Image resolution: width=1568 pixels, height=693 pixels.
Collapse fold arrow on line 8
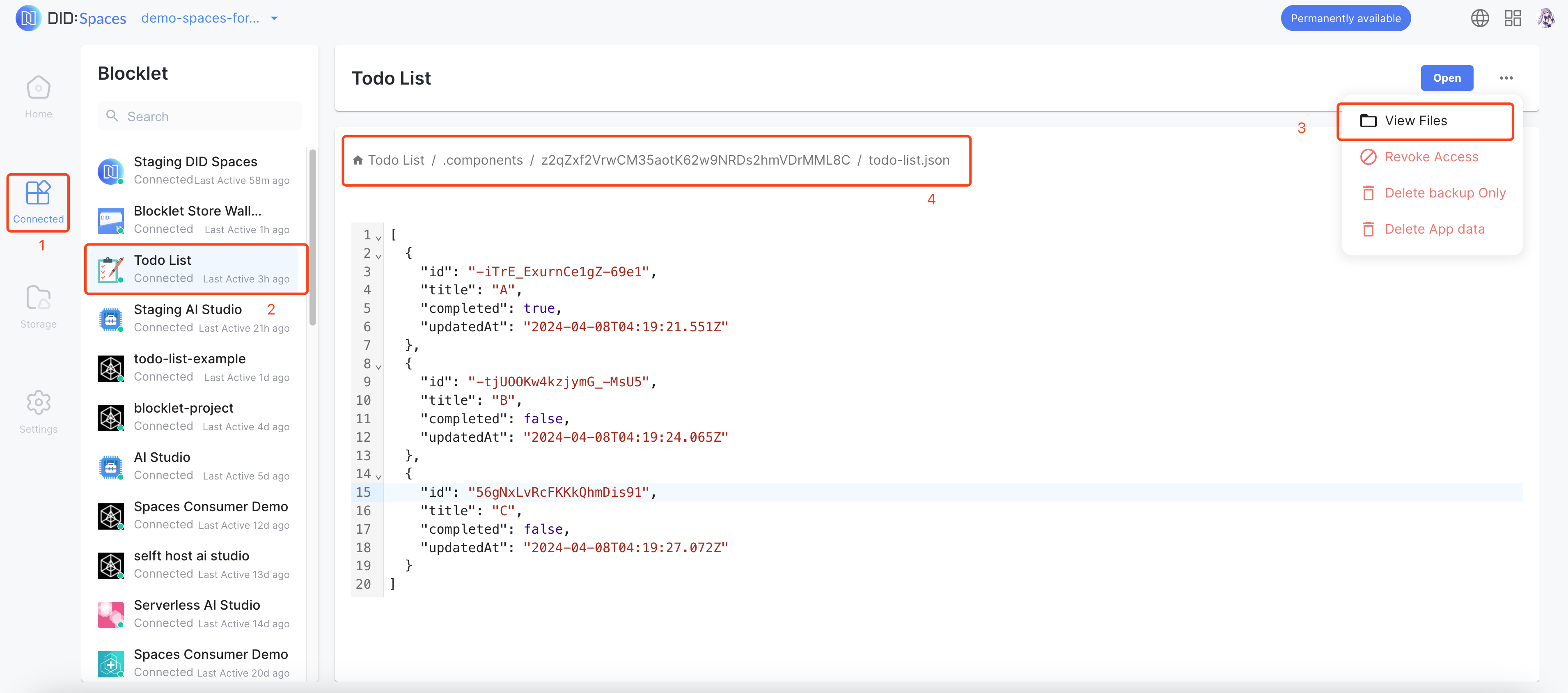pyautogui.click(x=378, y=367)
